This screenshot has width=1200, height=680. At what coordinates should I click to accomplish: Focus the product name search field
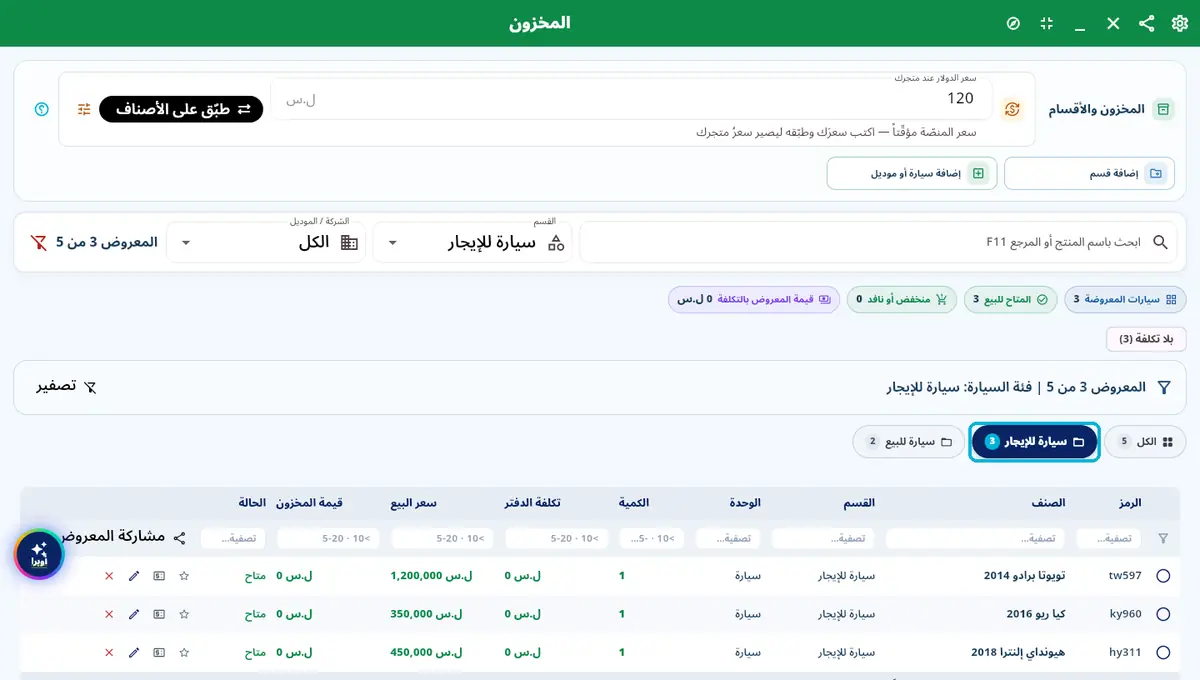878,242
